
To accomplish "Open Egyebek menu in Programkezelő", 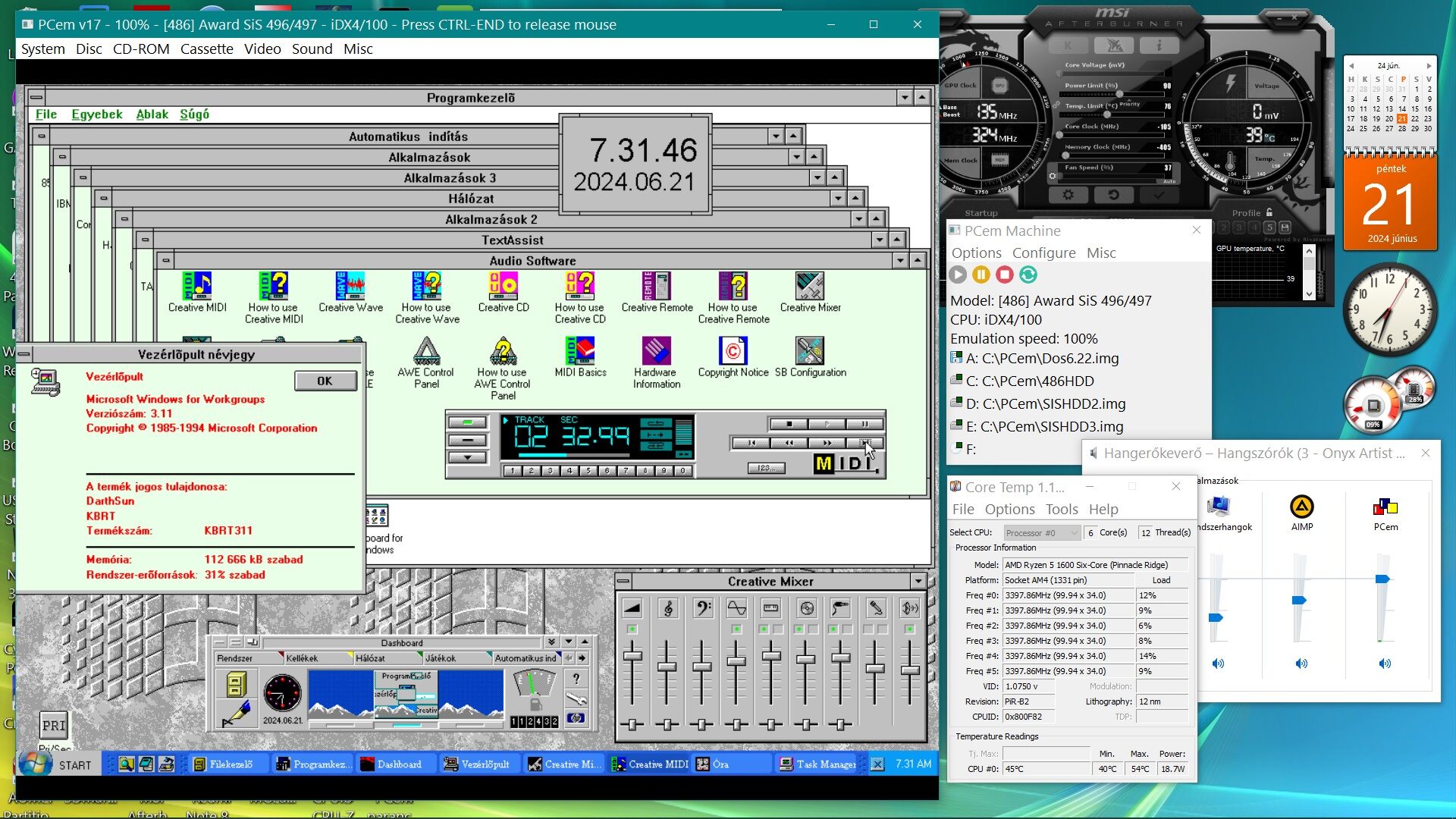I will tap(96, 115).
